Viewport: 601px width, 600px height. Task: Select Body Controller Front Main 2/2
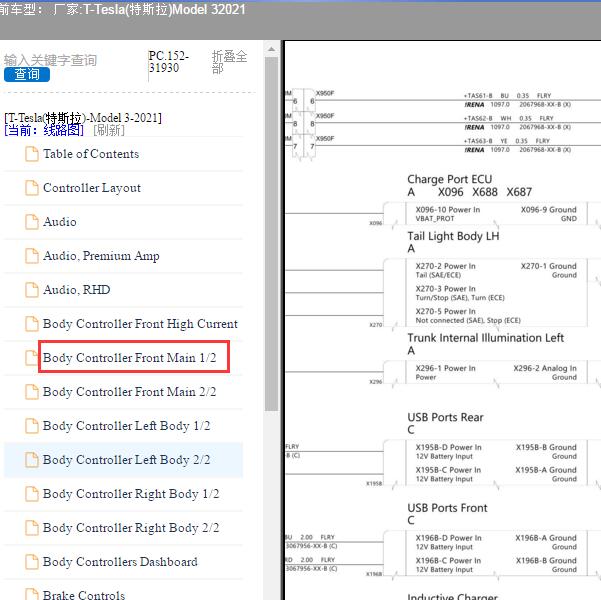pos(130,392)
